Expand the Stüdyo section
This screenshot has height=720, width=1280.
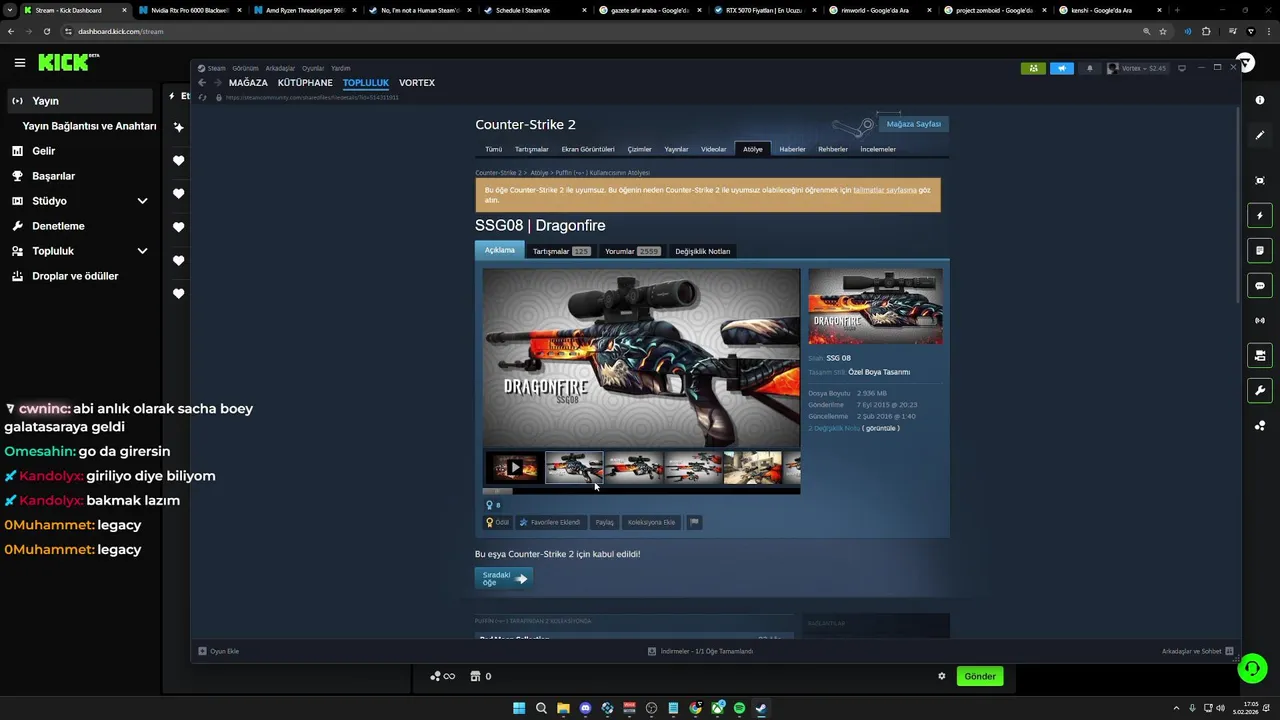[x=80, y=201]
